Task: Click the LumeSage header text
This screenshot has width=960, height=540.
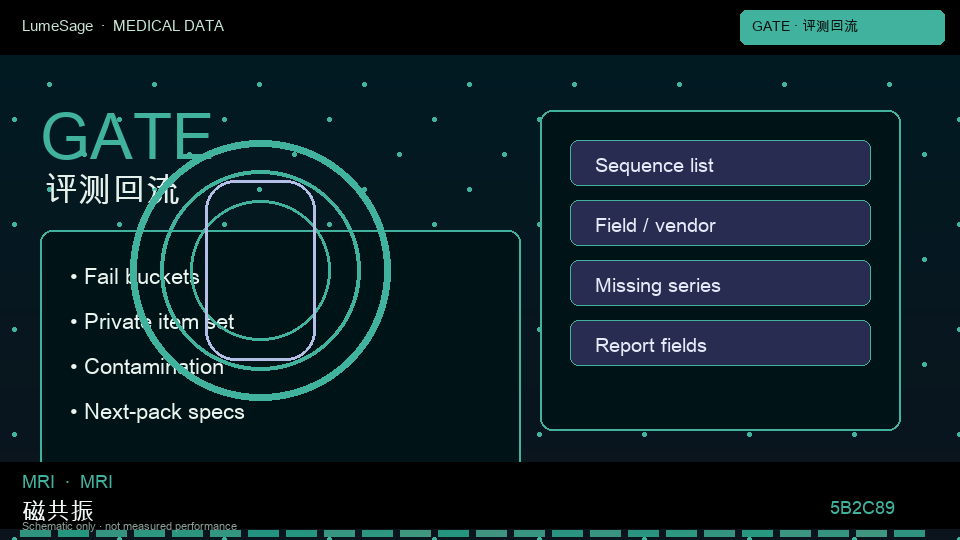Action: tap(58, 26)
